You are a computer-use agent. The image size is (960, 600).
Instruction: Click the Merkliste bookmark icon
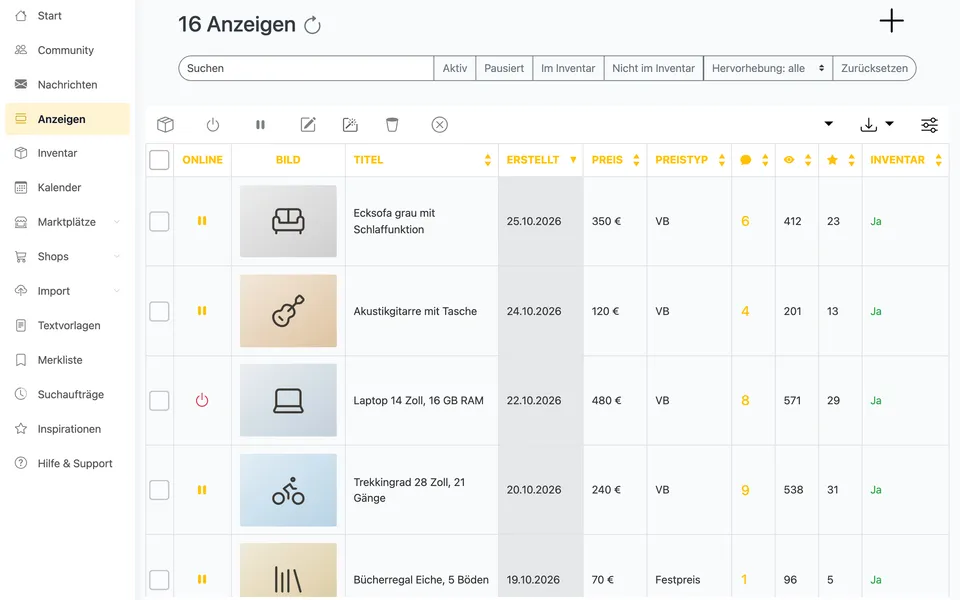tap(21, 360)
